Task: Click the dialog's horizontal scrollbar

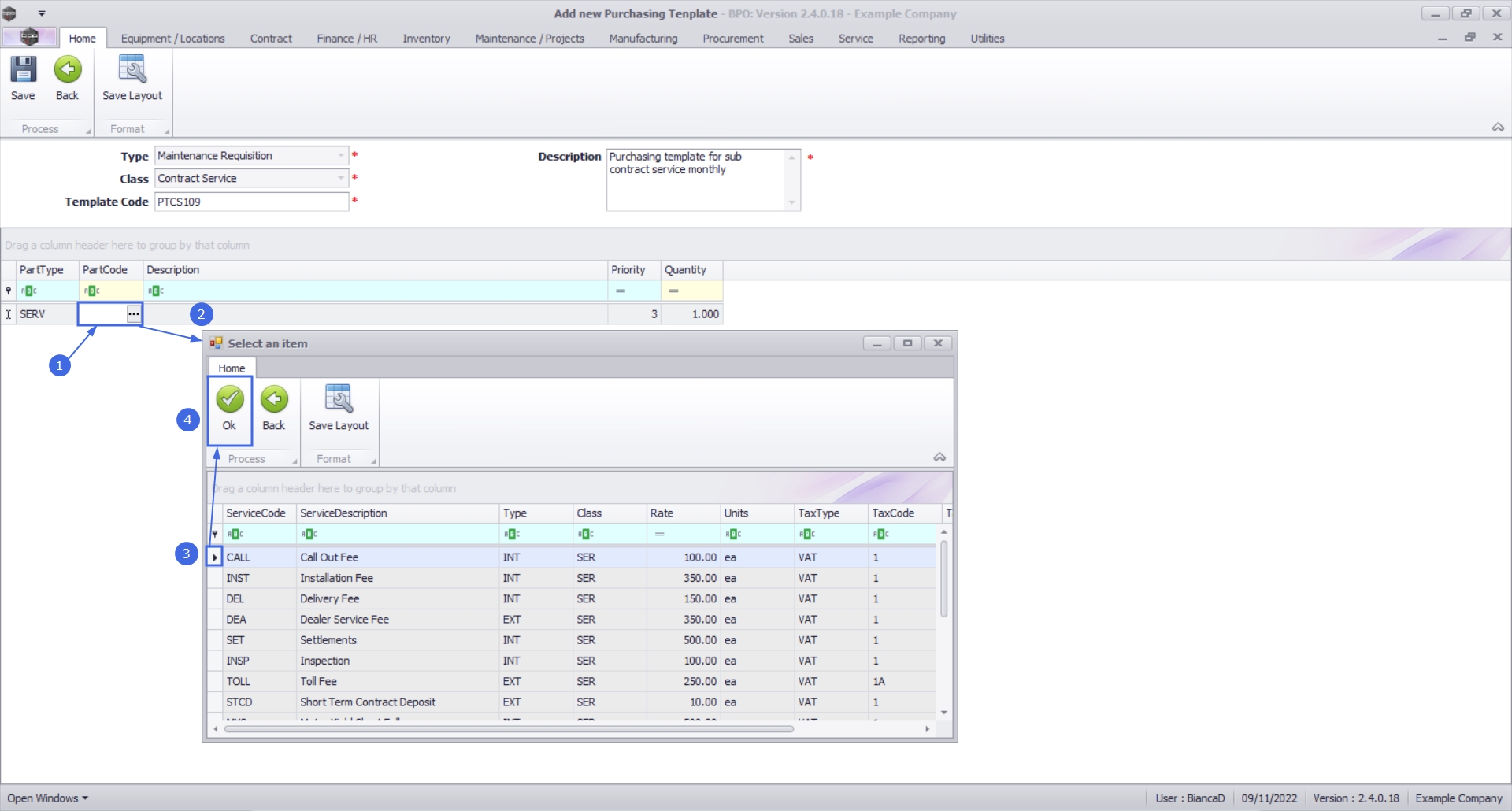Action: [508, 729]
